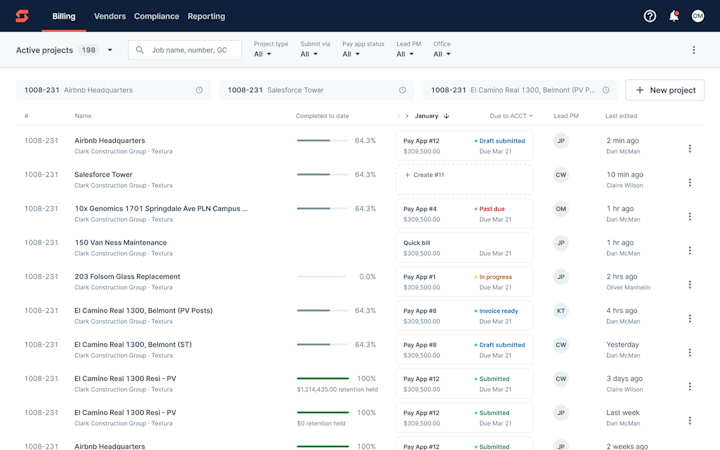
Task: Toggle January column sort arrow
Action: (x=446, y=116)
